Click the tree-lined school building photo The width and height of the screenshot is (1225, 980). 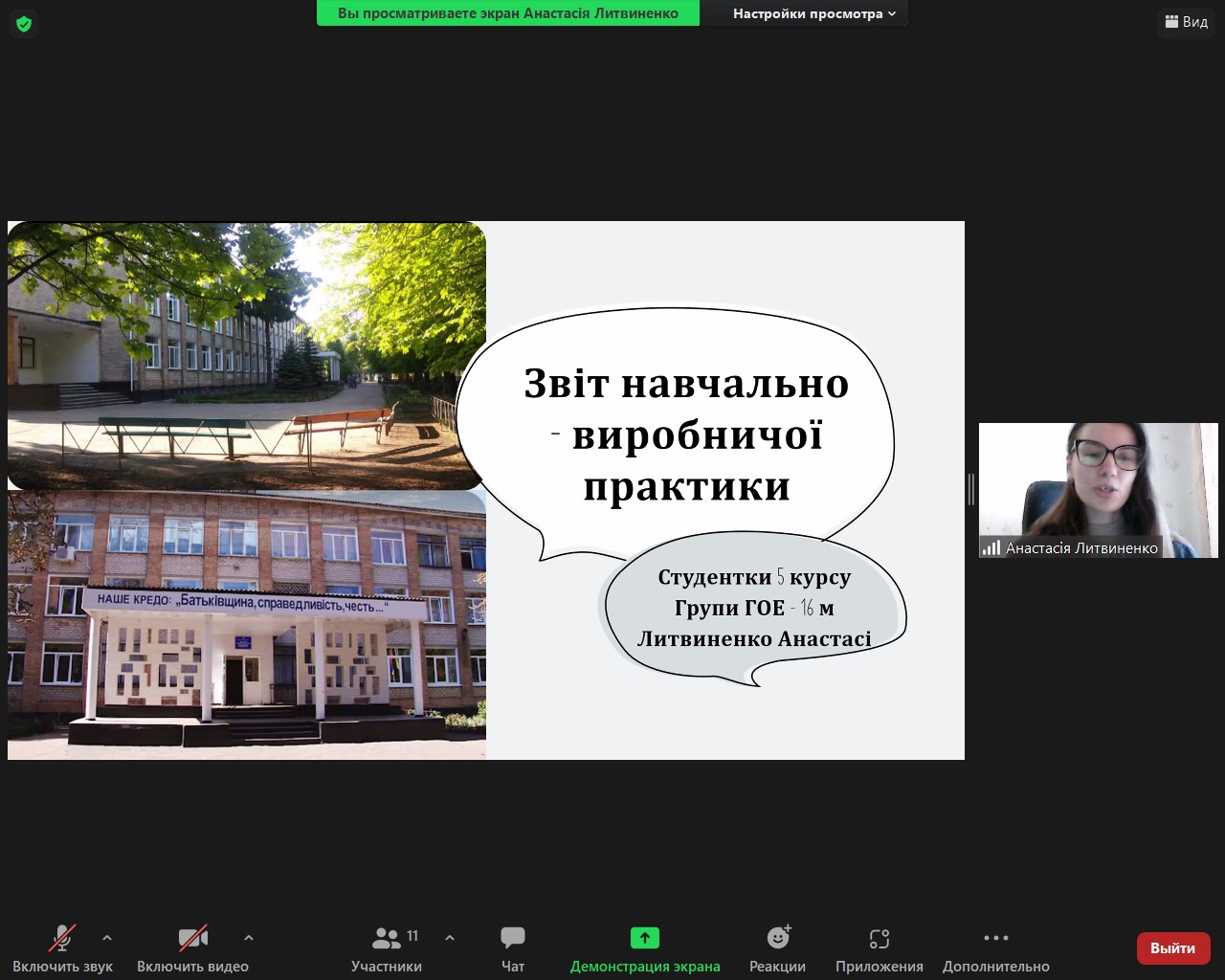[x=247, y=356]
